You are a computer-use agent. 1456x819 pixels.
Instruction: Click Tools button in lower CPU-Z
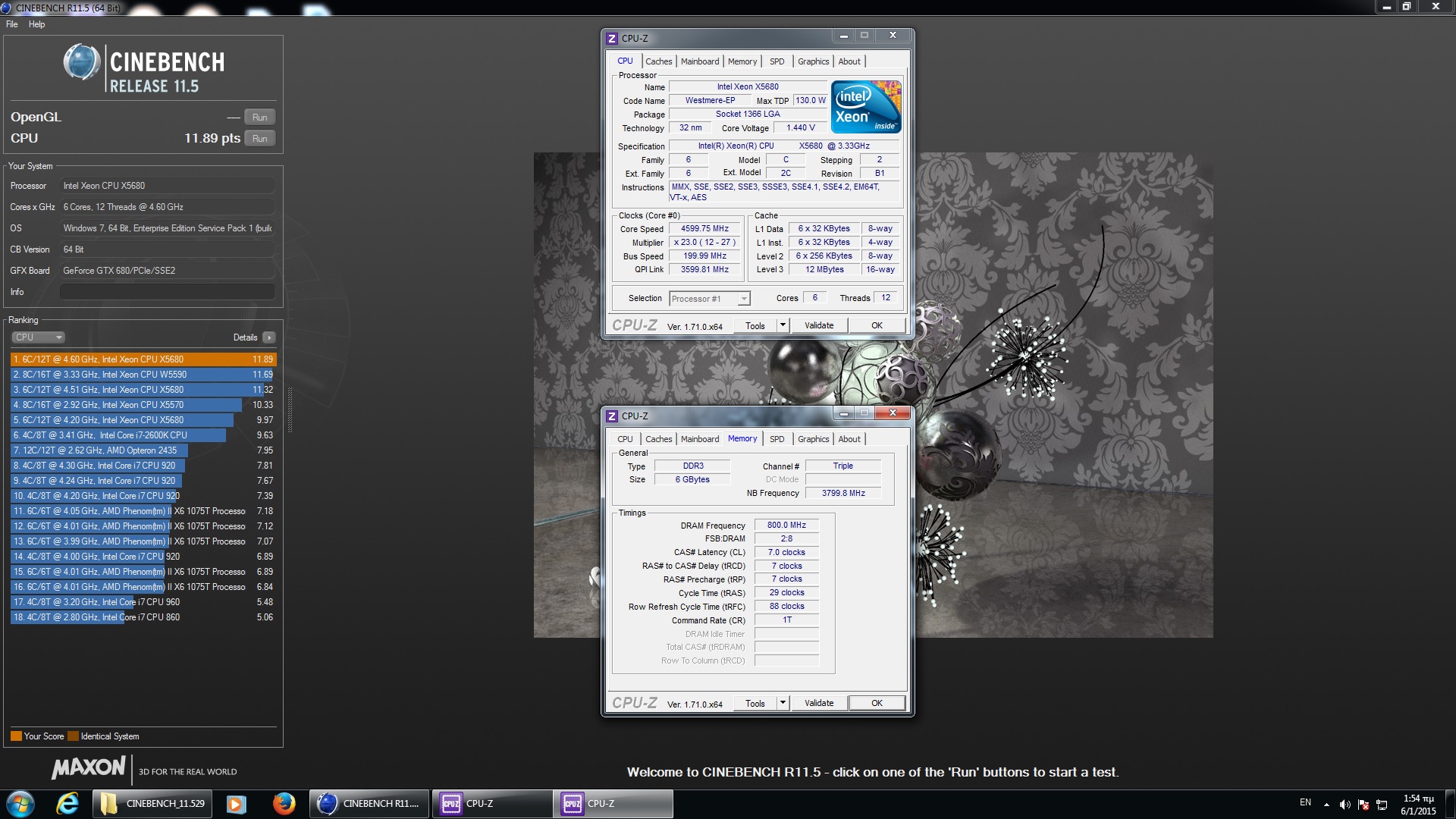point(755,704)
